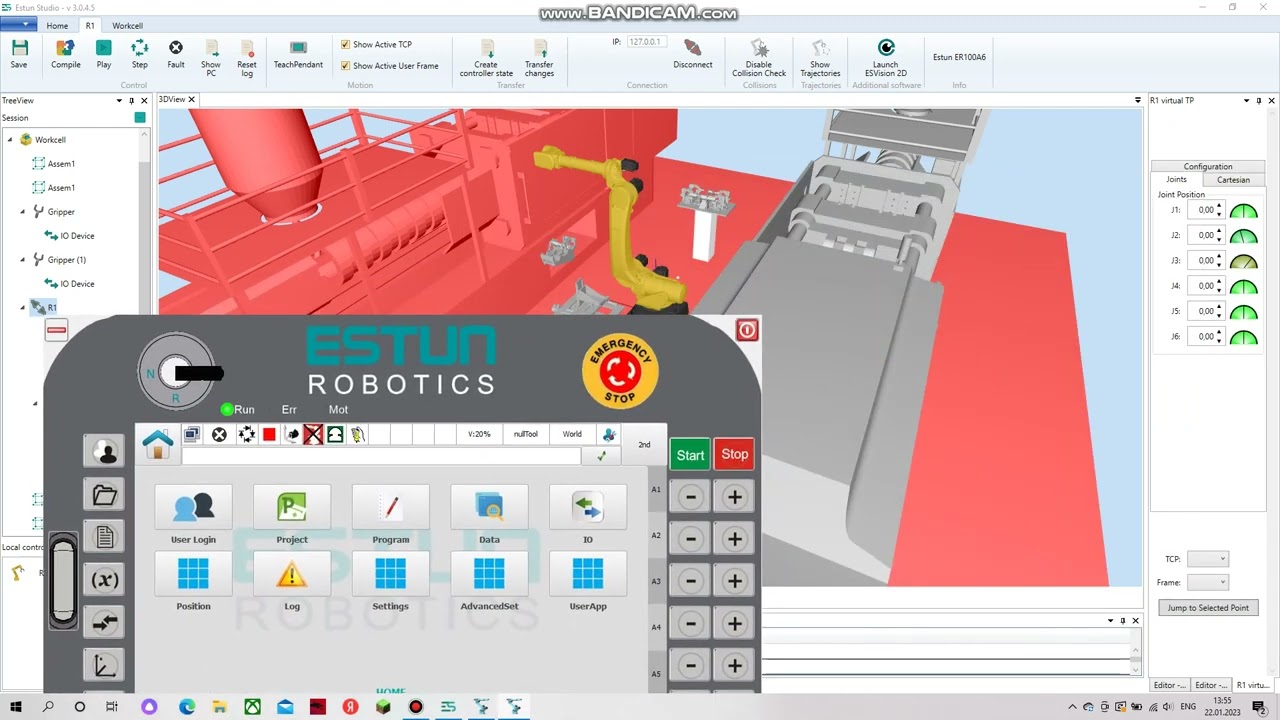The height and width of the screenshot is (720, 1280).
Task: Click the Reset log icon
Action: coord(247,58)
